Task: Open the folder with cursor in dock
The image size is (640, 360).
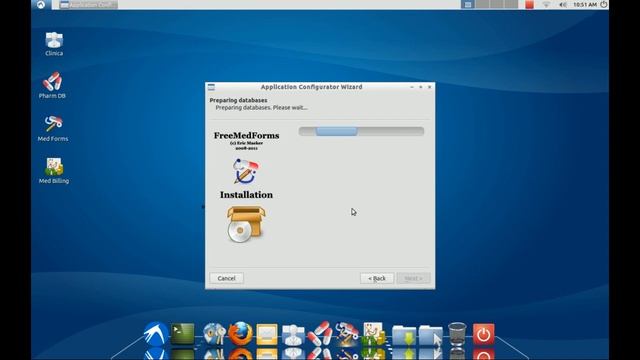Action: (431, 335)
